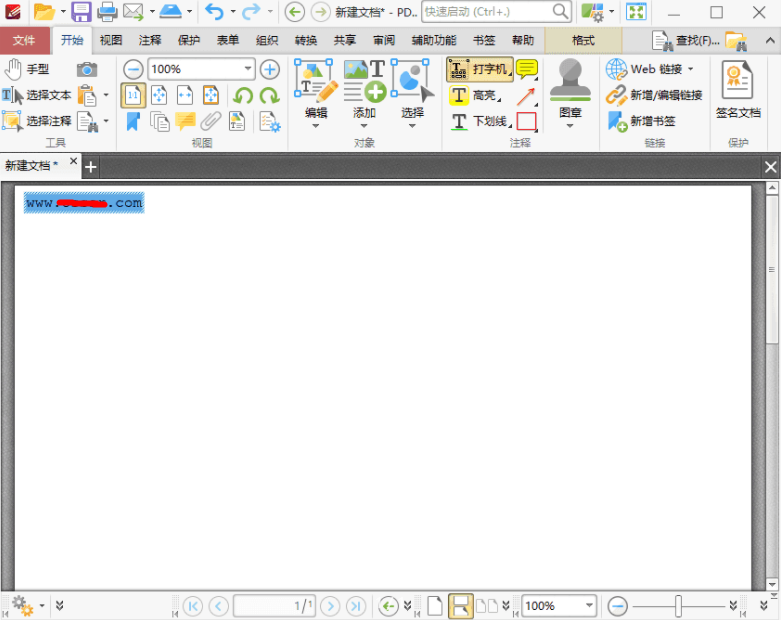The height and width of the screenshot is (620, 781).
Task: Expand the Stamp (图章) dropdown
Action: pos(570,126)
